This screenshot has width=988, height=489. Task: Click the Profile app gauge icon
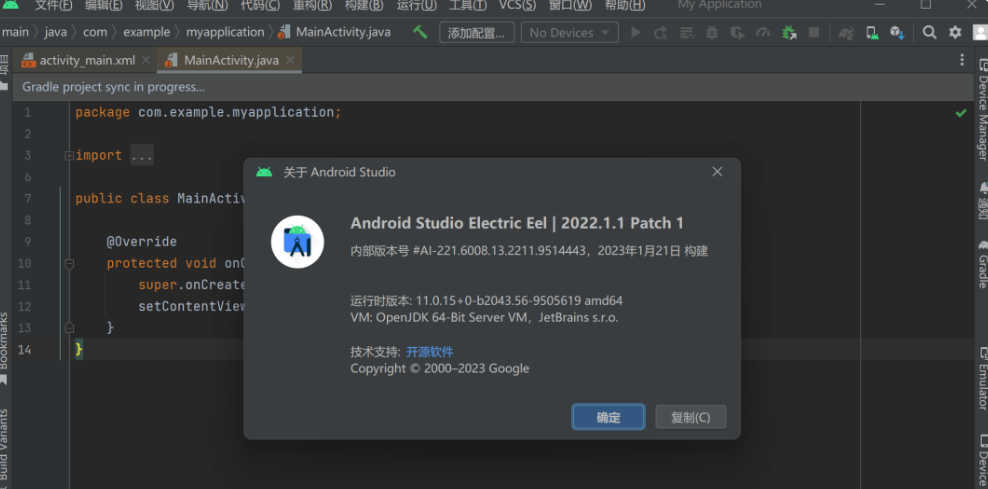[763, 32]
